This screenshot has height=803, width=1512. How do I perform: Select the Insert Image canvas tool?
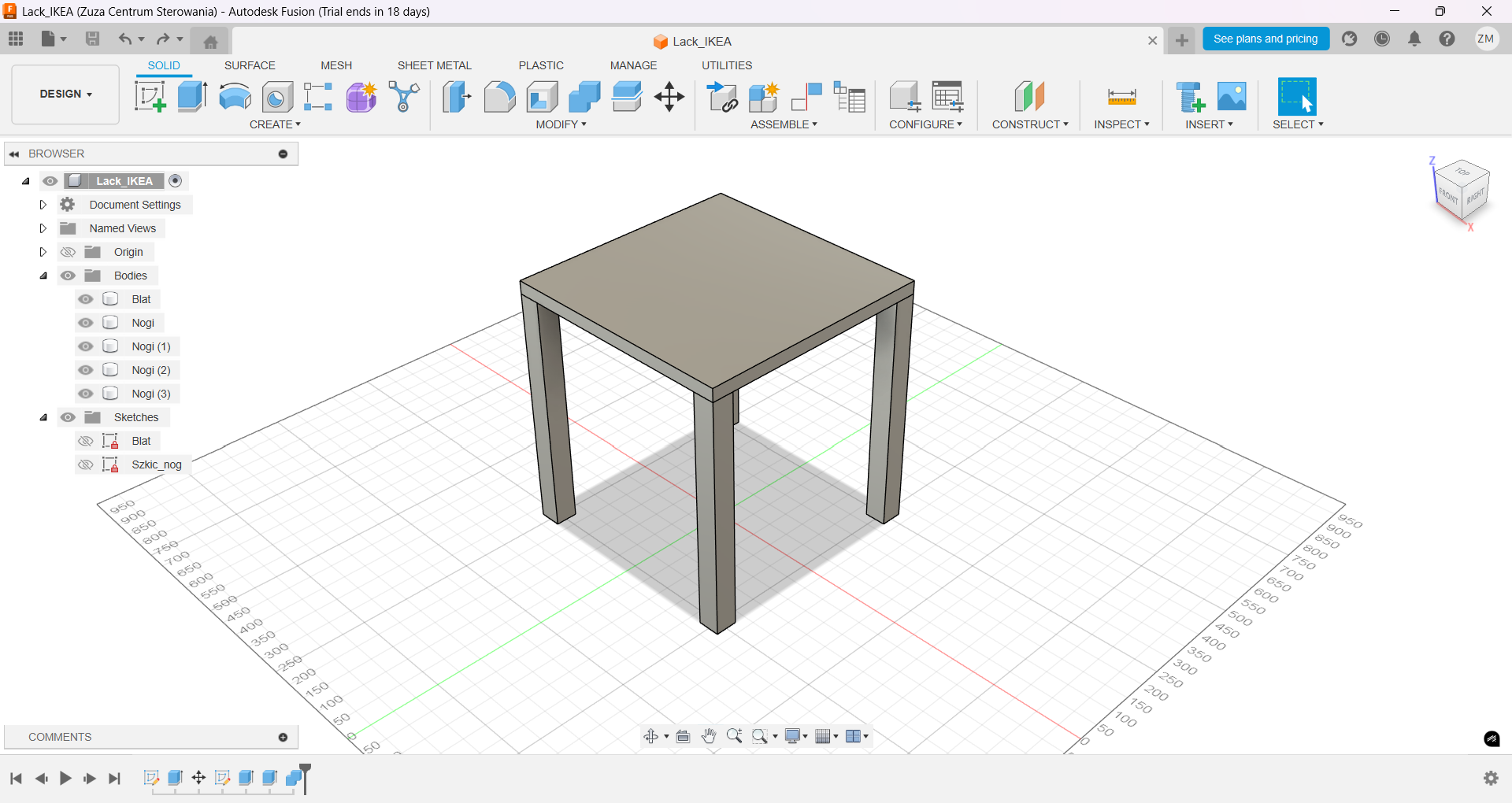(1232, 97)
